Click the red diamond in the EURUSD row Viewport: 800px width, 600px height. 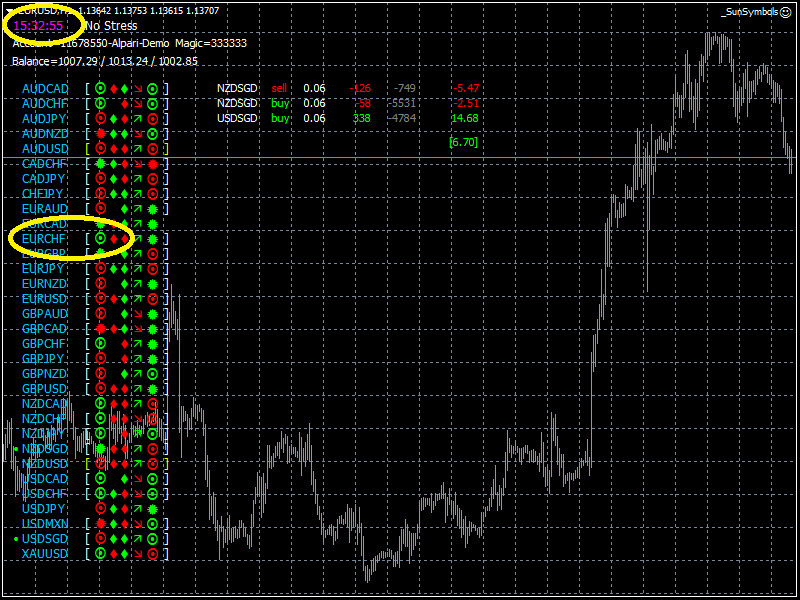tap(114, 298)
